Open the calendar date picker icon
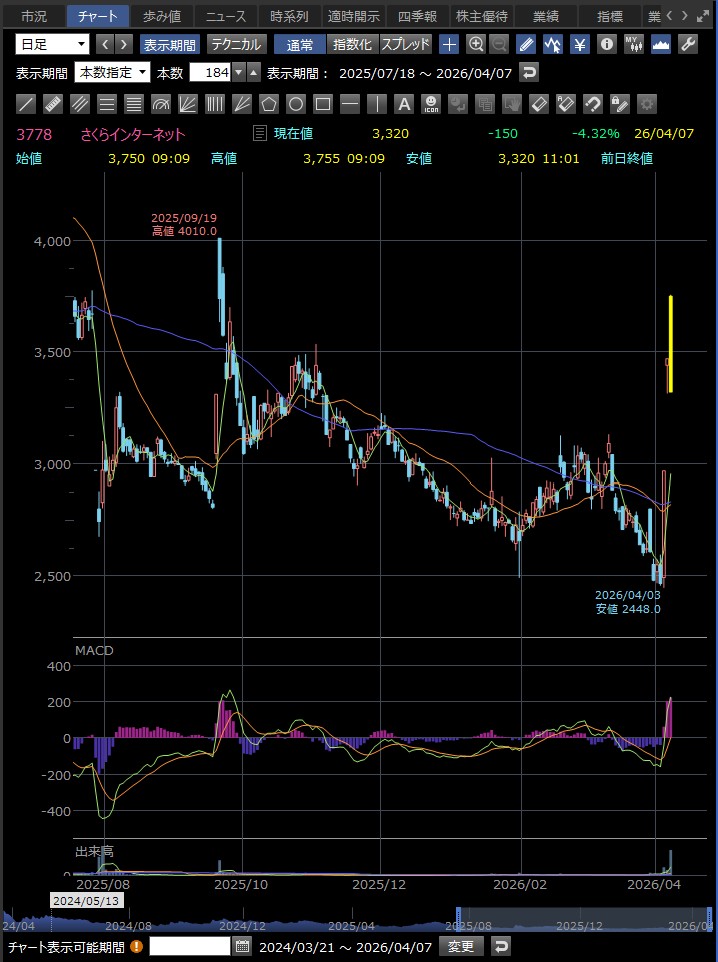Viewport: 718px width, 962px height. pos(242,946)
